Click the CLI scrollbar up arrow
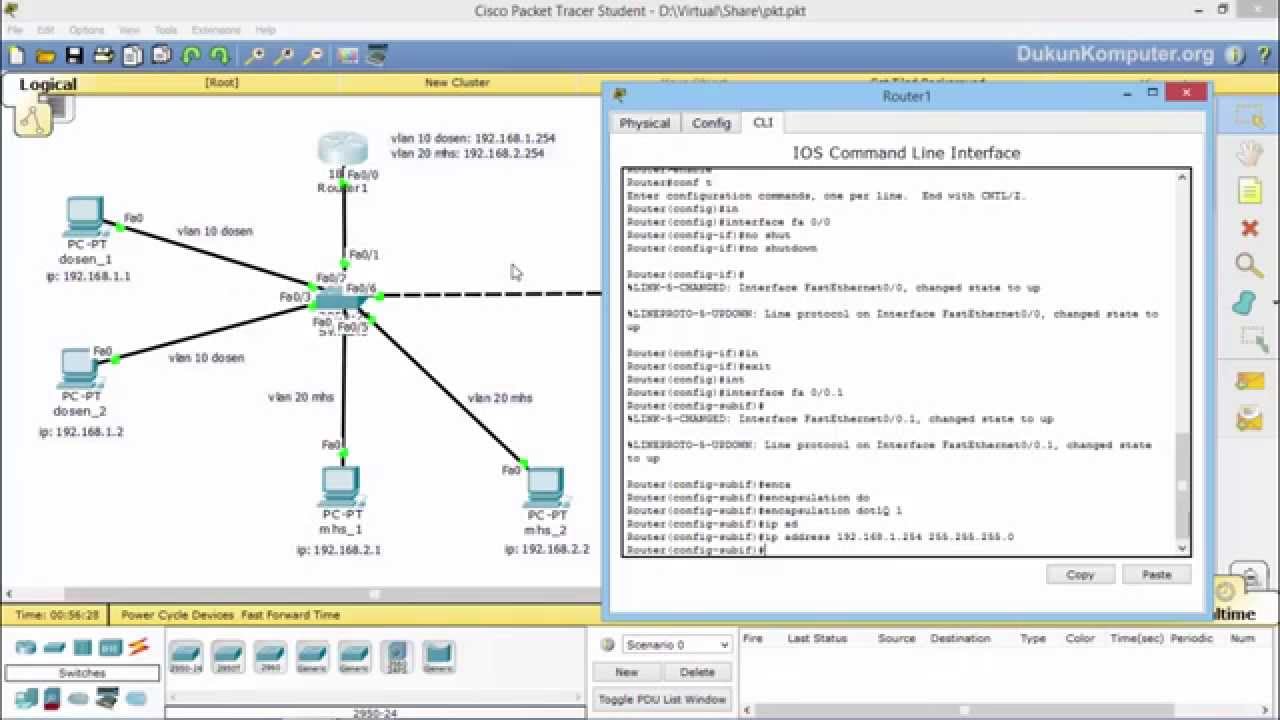Viewport: 1280px width, 720px height. pos(1183,177)
